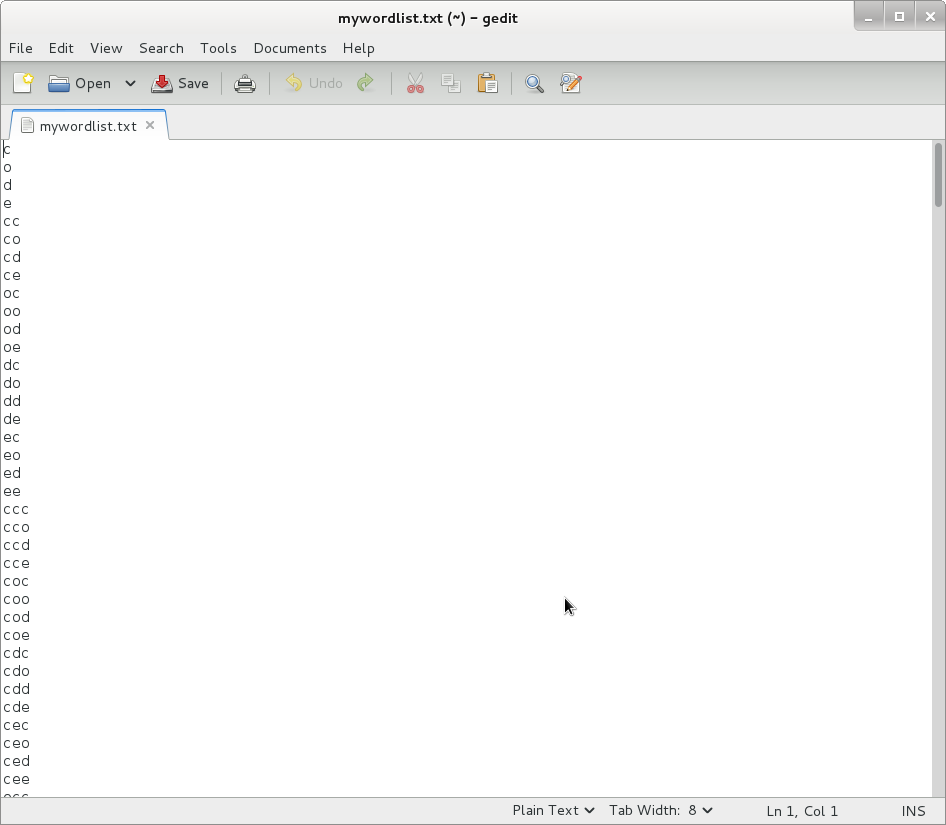Open the Plain Text language dropdown

(553, 810)
